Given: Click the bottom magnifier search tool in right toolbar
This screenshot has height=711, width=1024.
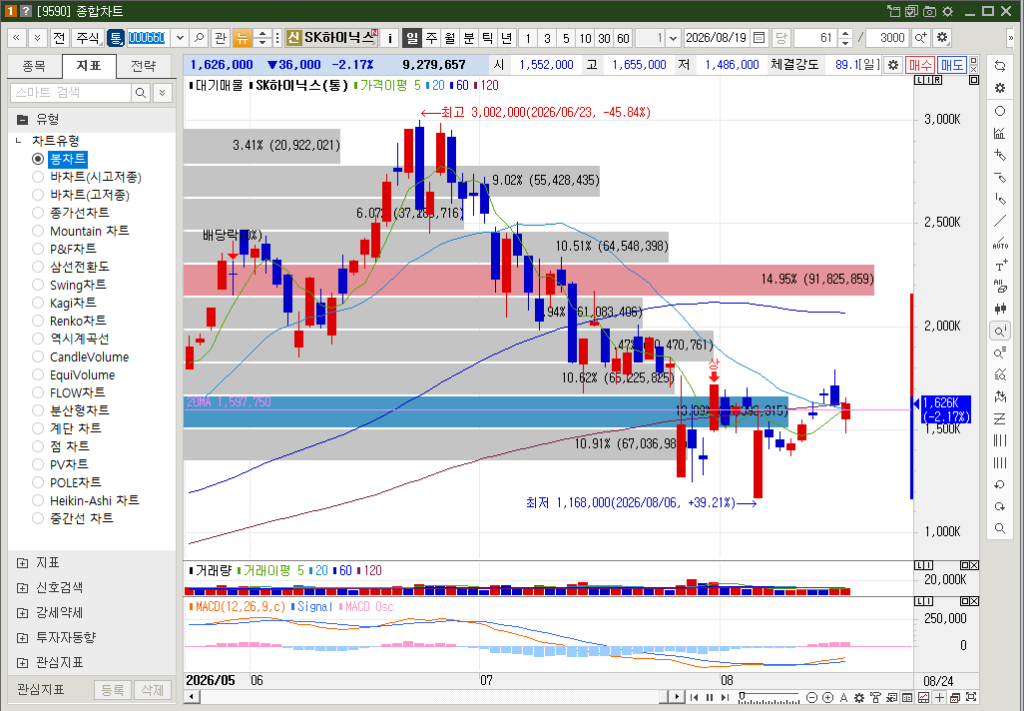Looking at the screenshot, I should coord(1000,528).
